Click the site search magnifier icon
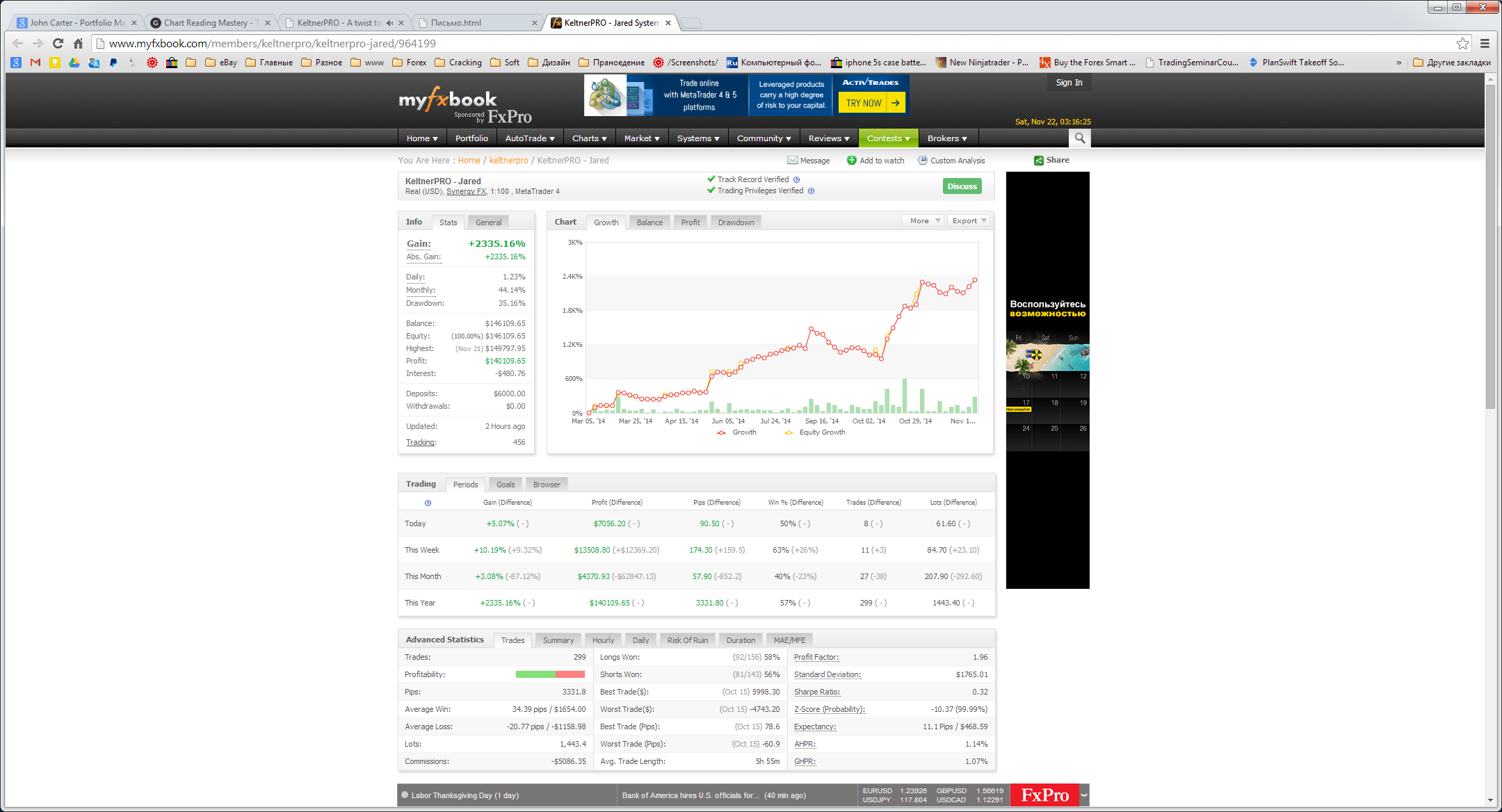This screenshot has width=1502, height=812. [1079, 138]
